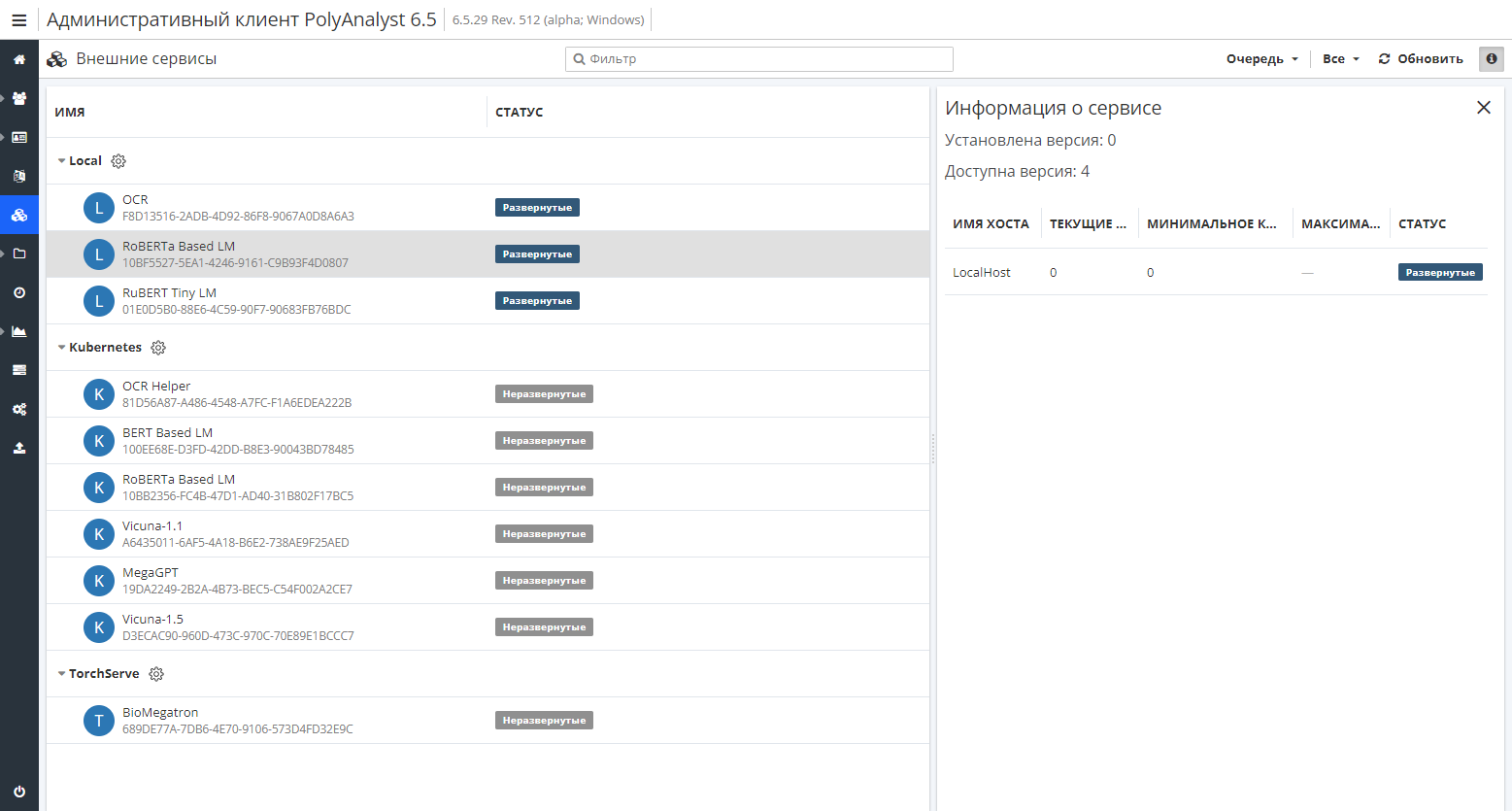Open the Очередь dropdown

pyautogui.click(x=1261, y=59)
